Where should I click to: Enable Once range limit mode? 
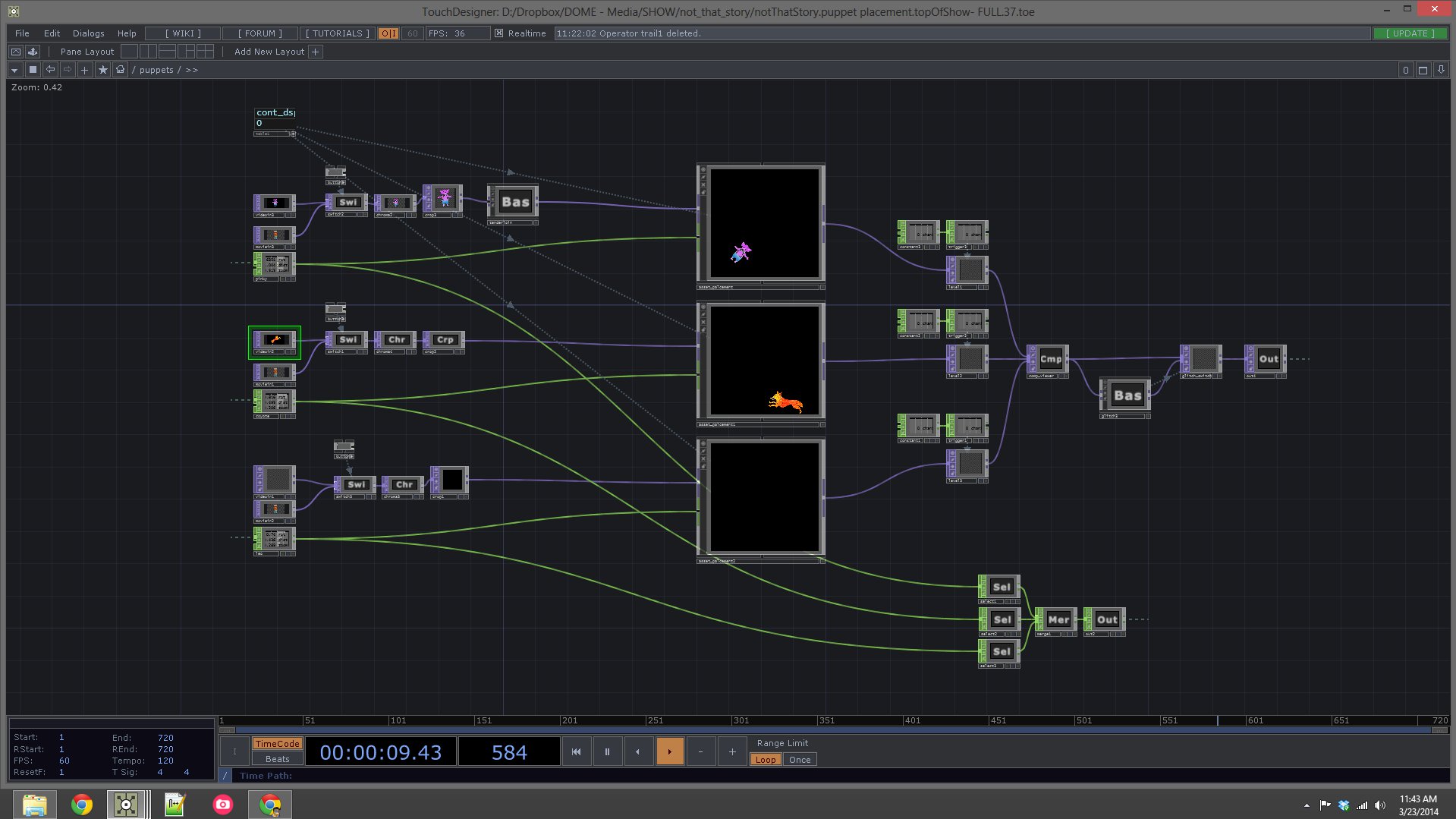(x=799, y=760)
